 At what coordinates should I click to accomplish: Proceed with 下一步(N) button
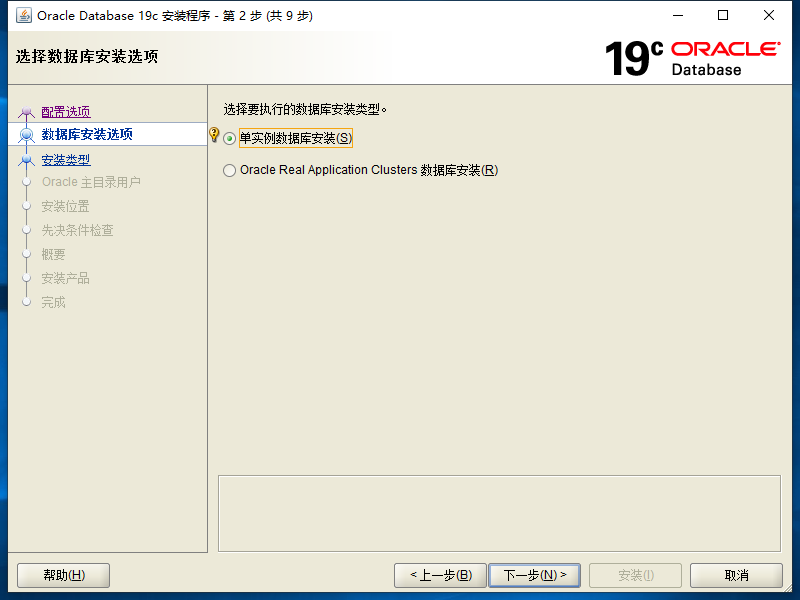(x=534, y=576)
